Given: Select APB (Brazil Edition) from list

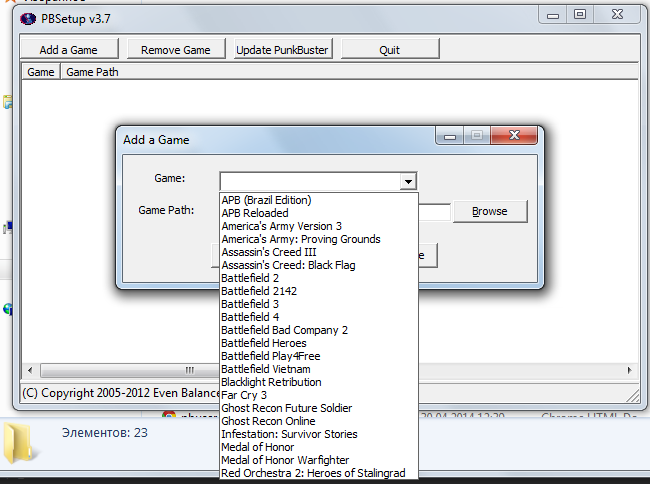Looking at the screenshot, I should pyautogui.click(x=319, y=200).
